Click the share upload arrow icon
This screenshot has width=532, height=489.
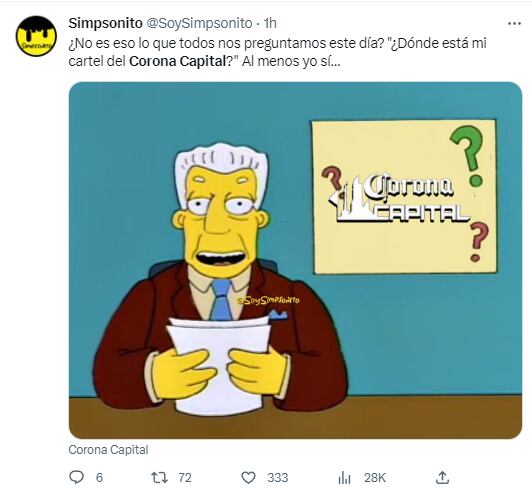[442, 477]
